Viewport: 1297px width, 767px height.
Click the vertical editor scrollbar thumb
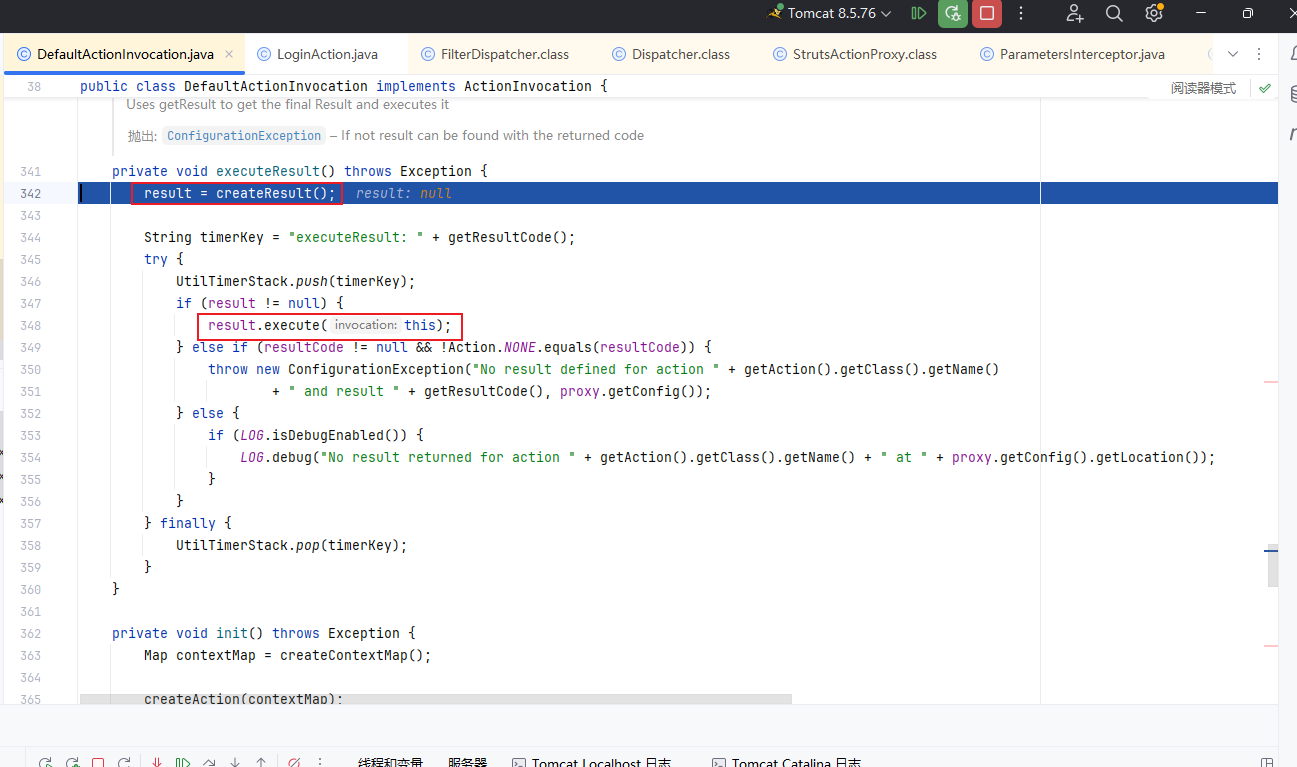click(x=1272, y=567)
